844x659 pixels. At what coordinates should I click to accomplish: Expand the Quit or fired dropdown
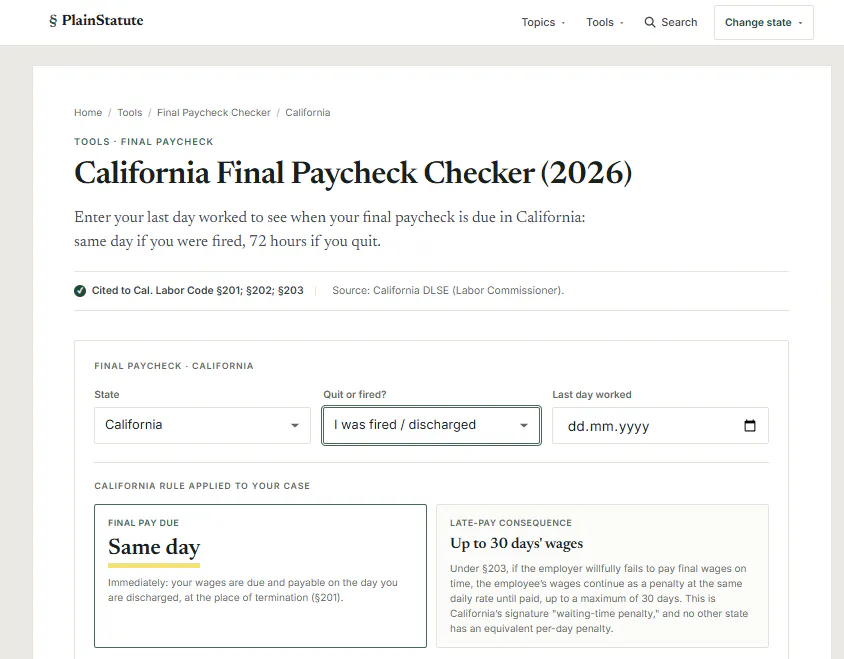(x=431, y=425)
